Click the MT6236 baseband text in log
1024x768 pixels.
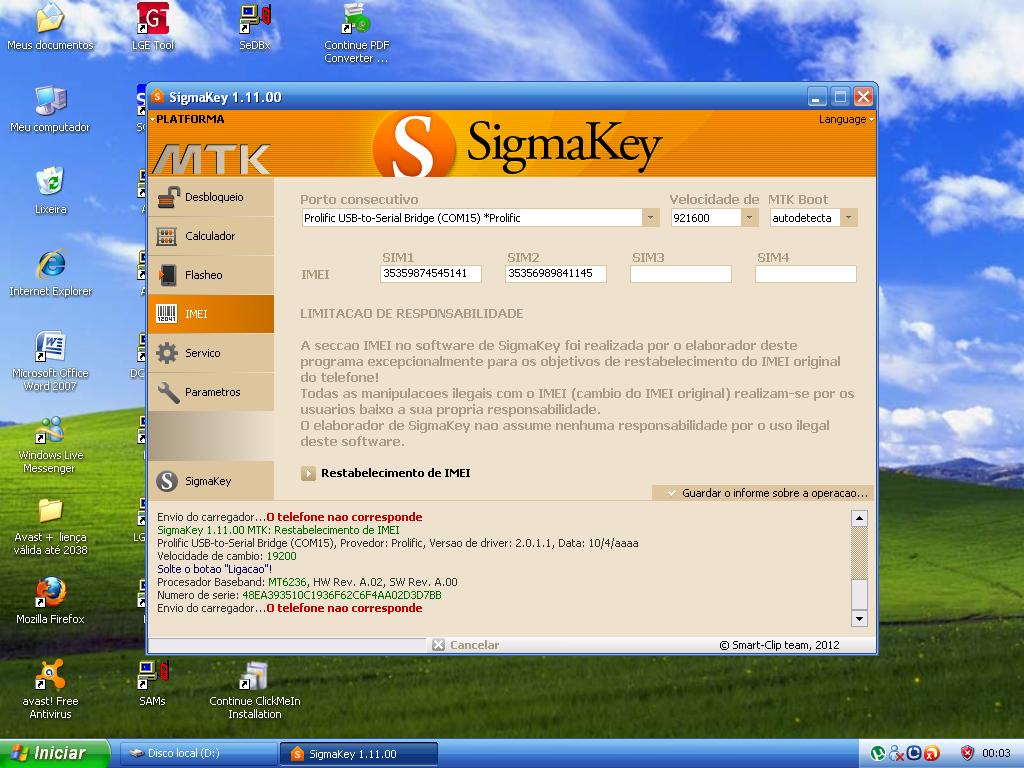click(287, 582)
